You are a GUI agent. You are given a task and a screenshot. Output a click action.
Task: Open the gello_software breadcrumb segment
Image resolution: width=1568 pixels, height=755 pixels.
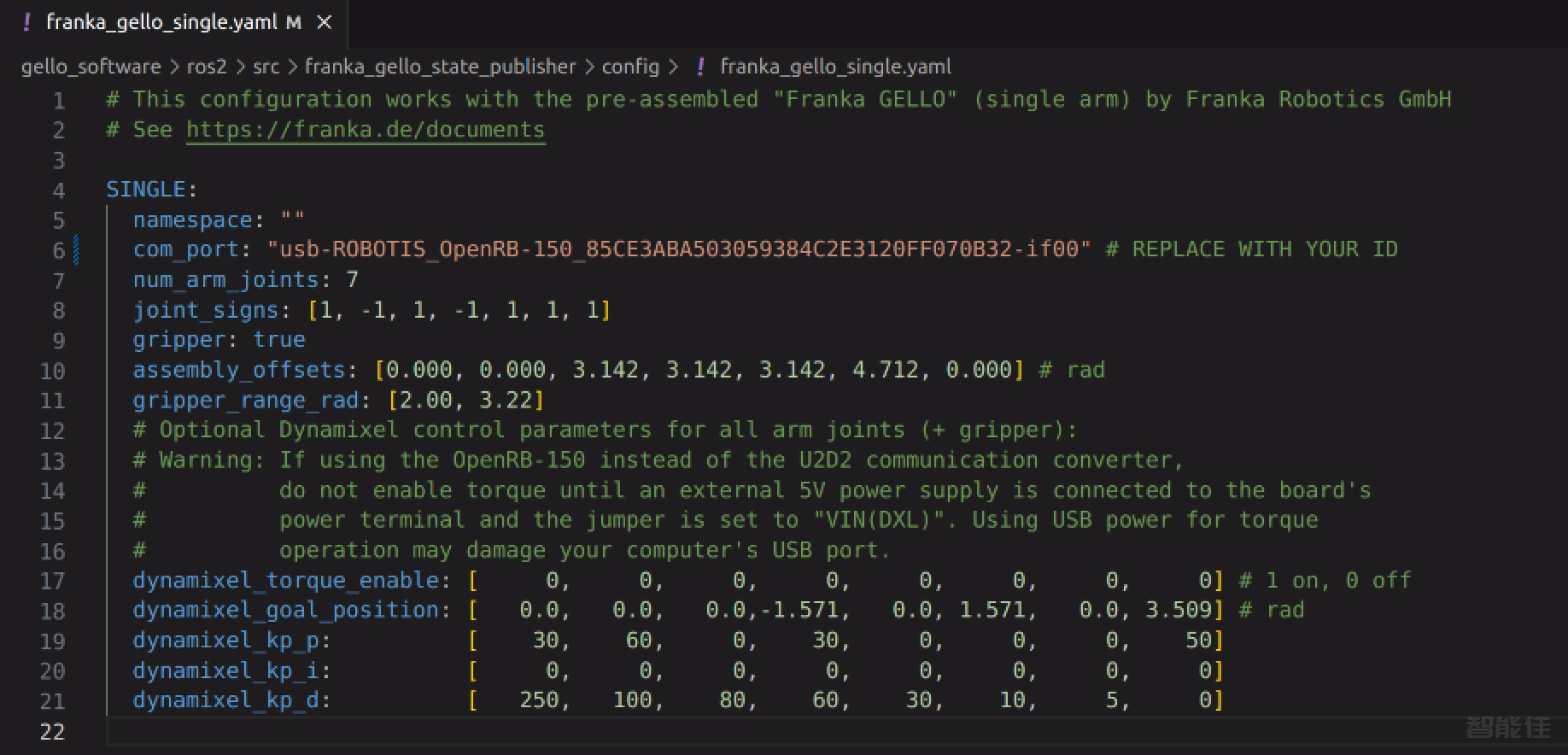click(91, 67)
